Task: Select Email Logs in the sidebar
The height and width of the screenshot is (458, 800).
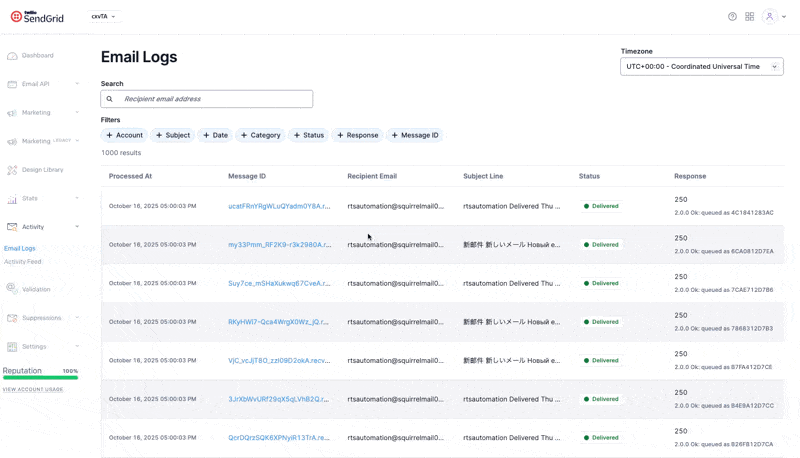Action: point(20,248)
